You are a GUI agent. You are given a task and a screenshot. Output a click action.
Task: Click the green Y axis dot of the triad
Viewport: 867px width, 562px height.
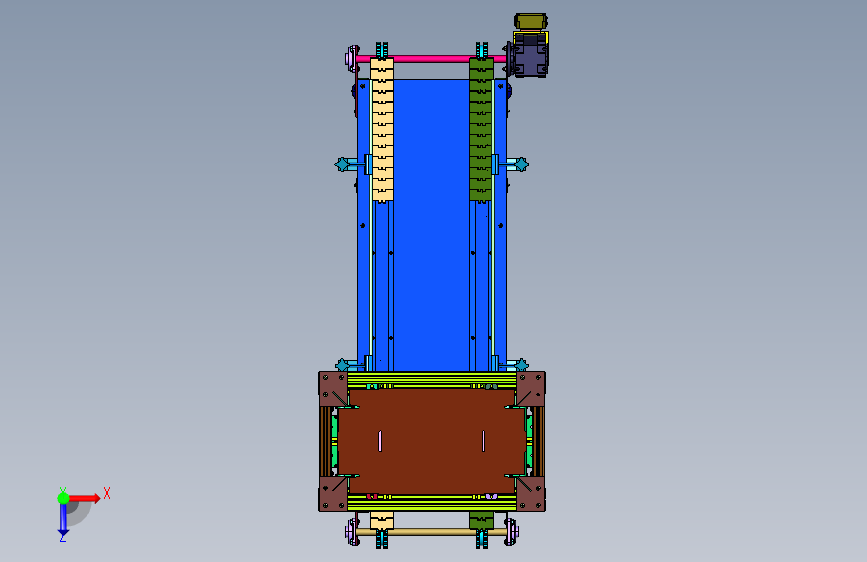[x=63, y=498]
